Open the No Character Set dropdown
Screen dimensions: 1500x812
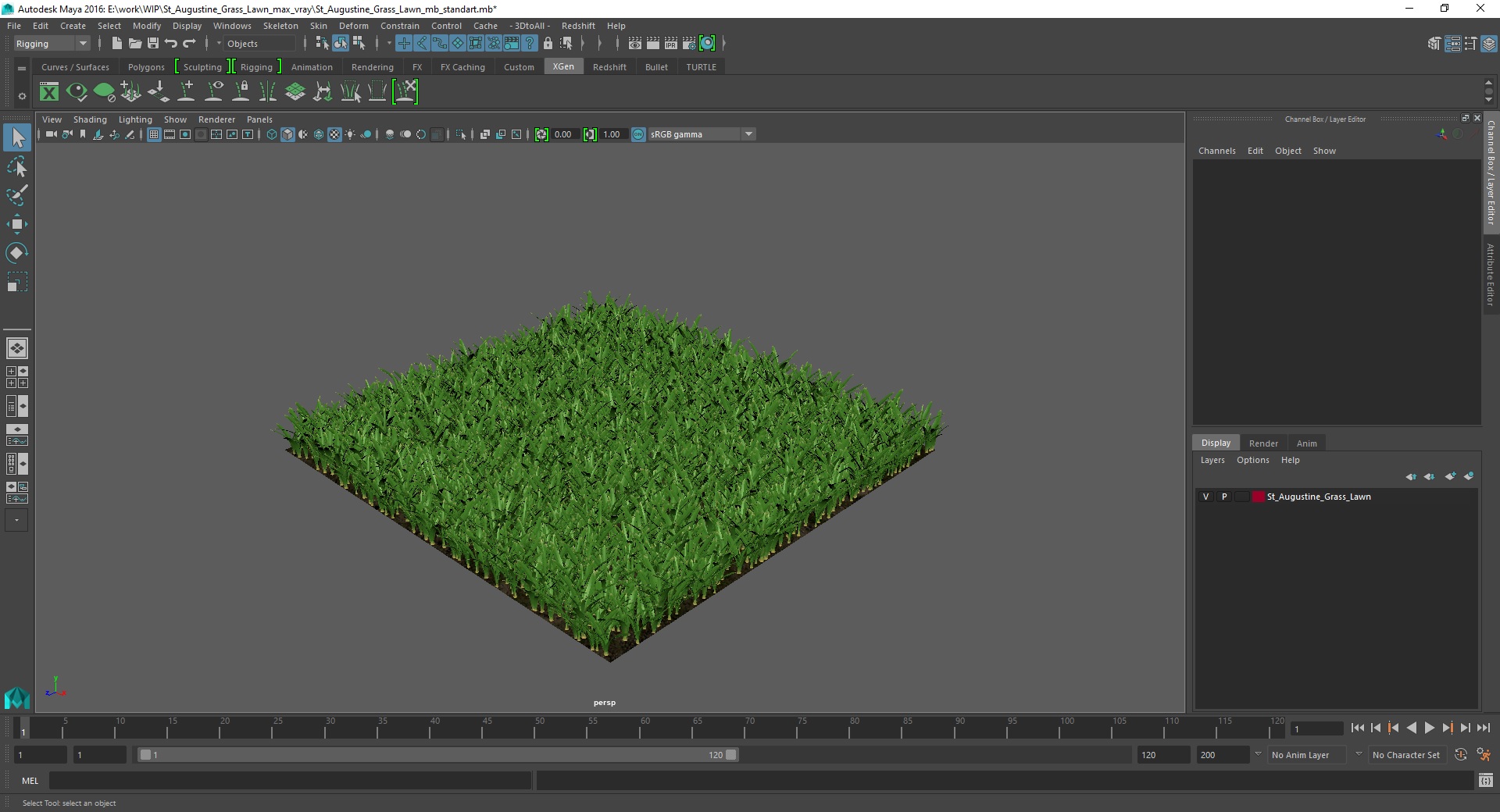pyautogui.click(x=1406, y=755)
